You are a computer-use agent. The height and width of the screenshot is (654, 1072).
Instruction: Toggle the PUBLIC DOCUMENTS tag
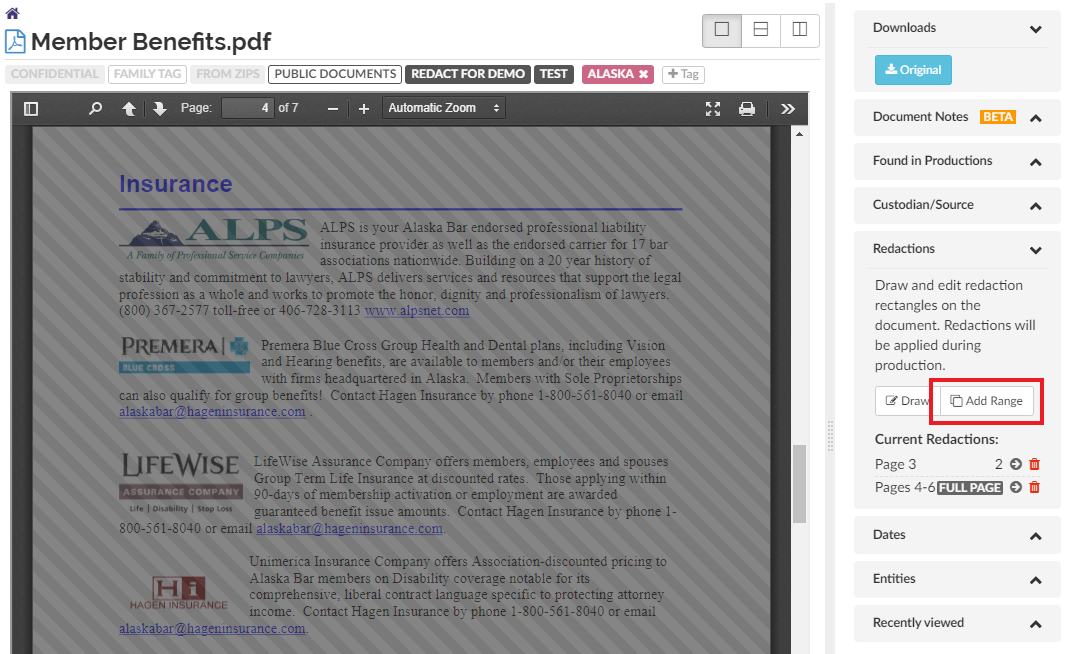[x=335, y=74]
